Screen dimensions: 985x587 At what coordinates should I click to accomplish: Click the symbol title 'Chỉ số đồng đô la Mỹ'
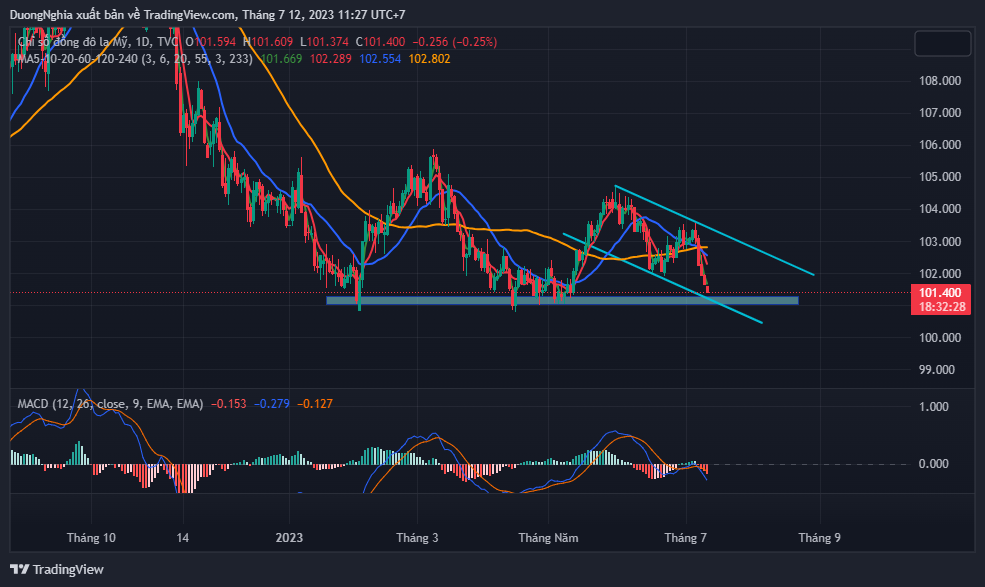(x=73, y=42)
